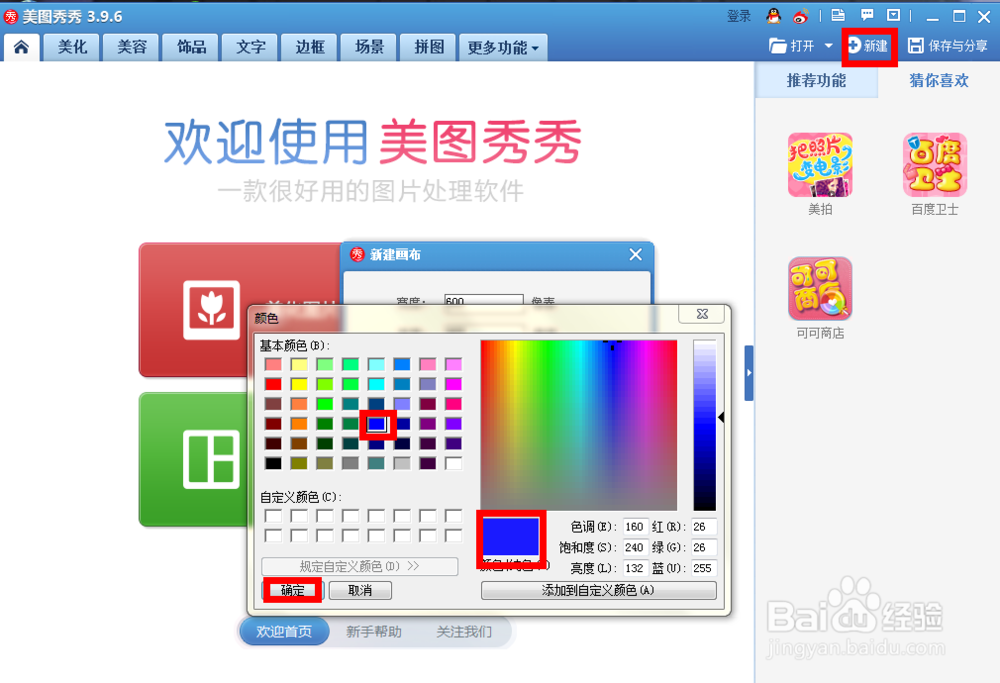This screenshot has width=1000, height=683.
Task: Open the 美化 tab
Action: 72,47
